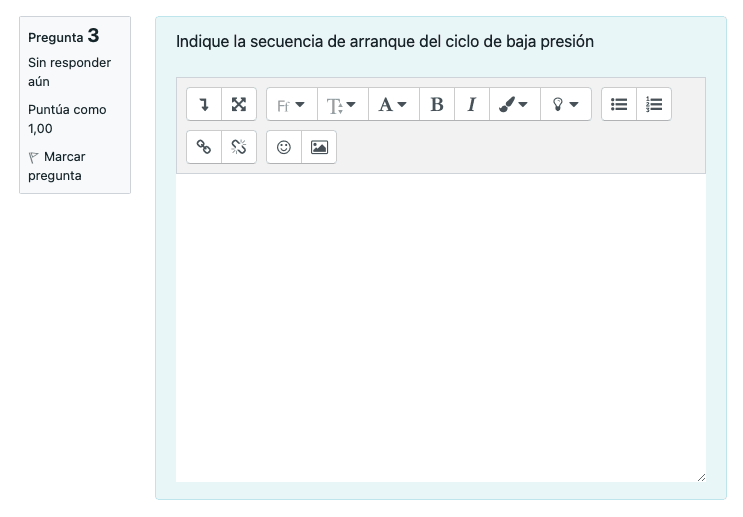Toggle bold formatting
This screenshot has width=743, height=517.
coord(437,104)
